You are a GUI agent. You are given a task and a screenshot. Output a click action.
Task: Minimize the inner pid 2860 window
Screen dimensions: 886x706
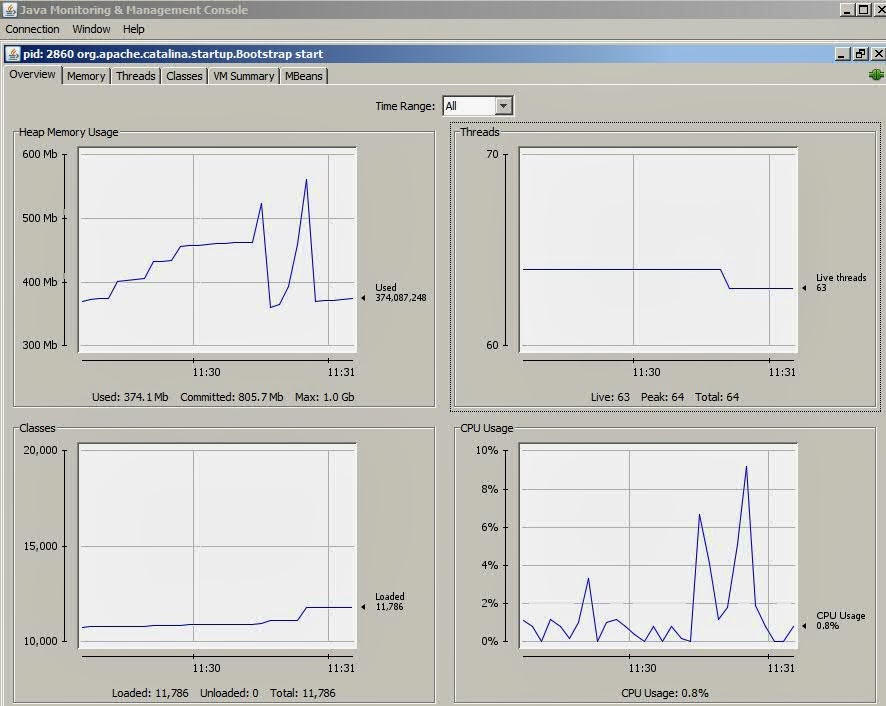(x=842, y=54)
